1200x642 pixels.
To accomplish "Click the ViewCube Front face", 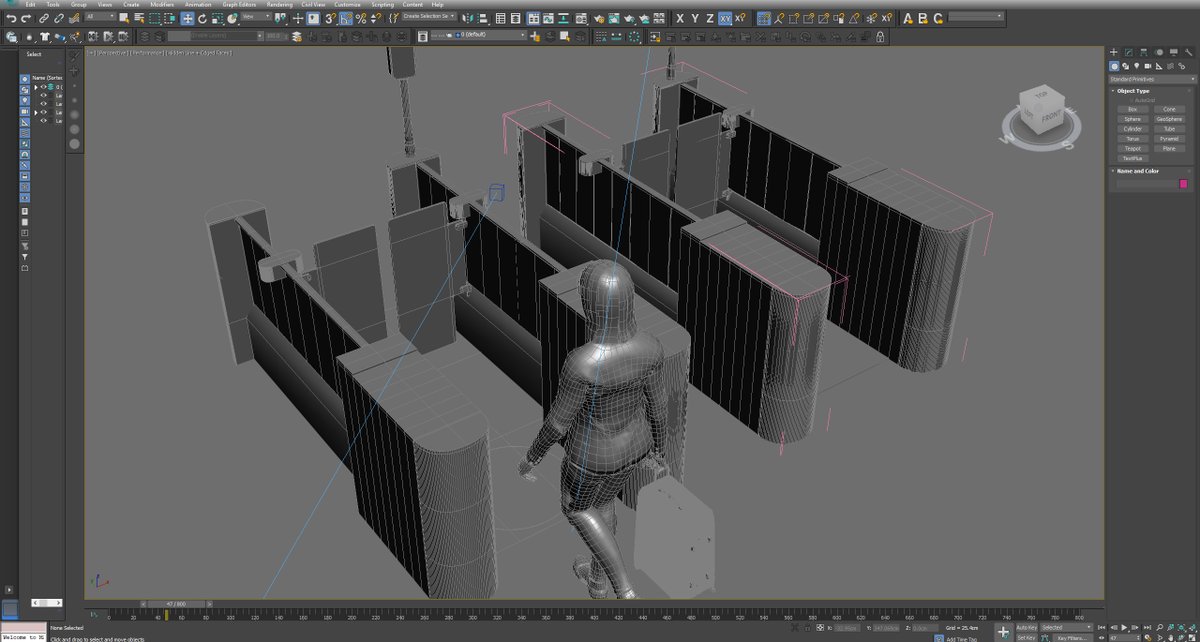I will pyautogui.click(x=1049, y=118).
